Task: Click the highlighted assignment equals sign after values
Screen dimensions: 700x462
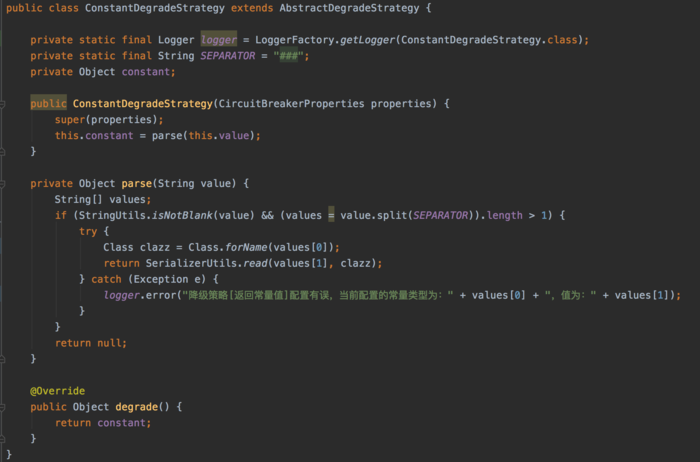Action: click(x=331, y=215)
